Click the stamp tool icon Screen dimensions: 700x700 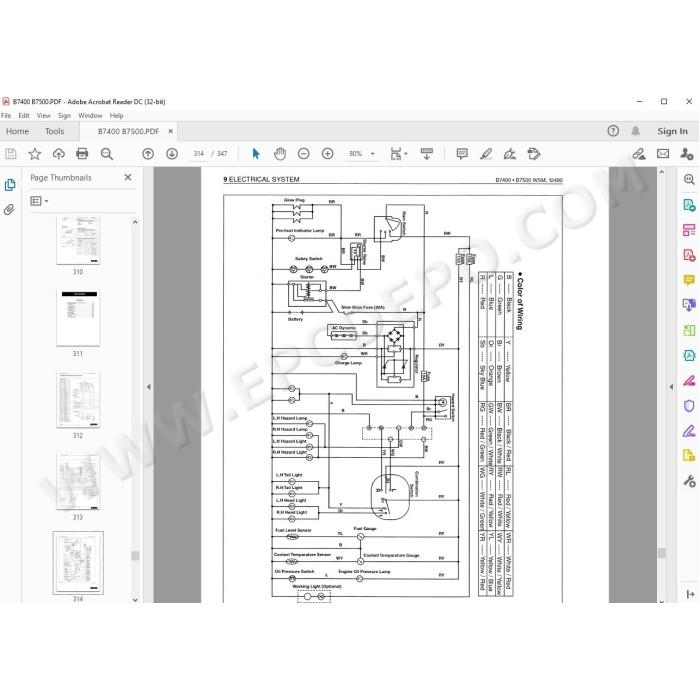coord(534,154)
